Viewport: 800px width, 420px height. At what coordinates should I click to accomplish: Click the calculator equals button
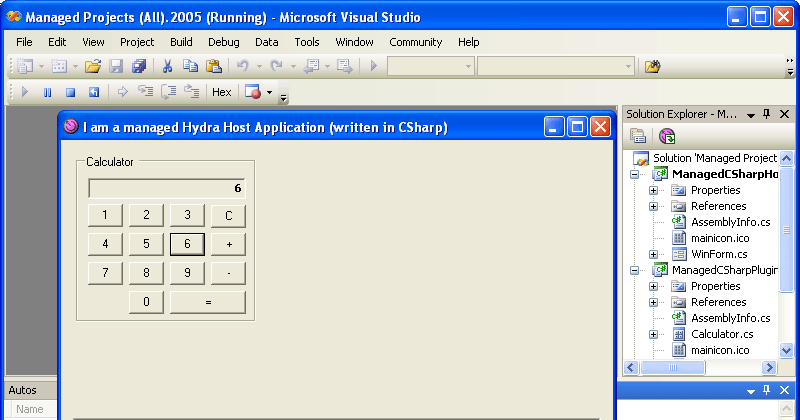208,302
